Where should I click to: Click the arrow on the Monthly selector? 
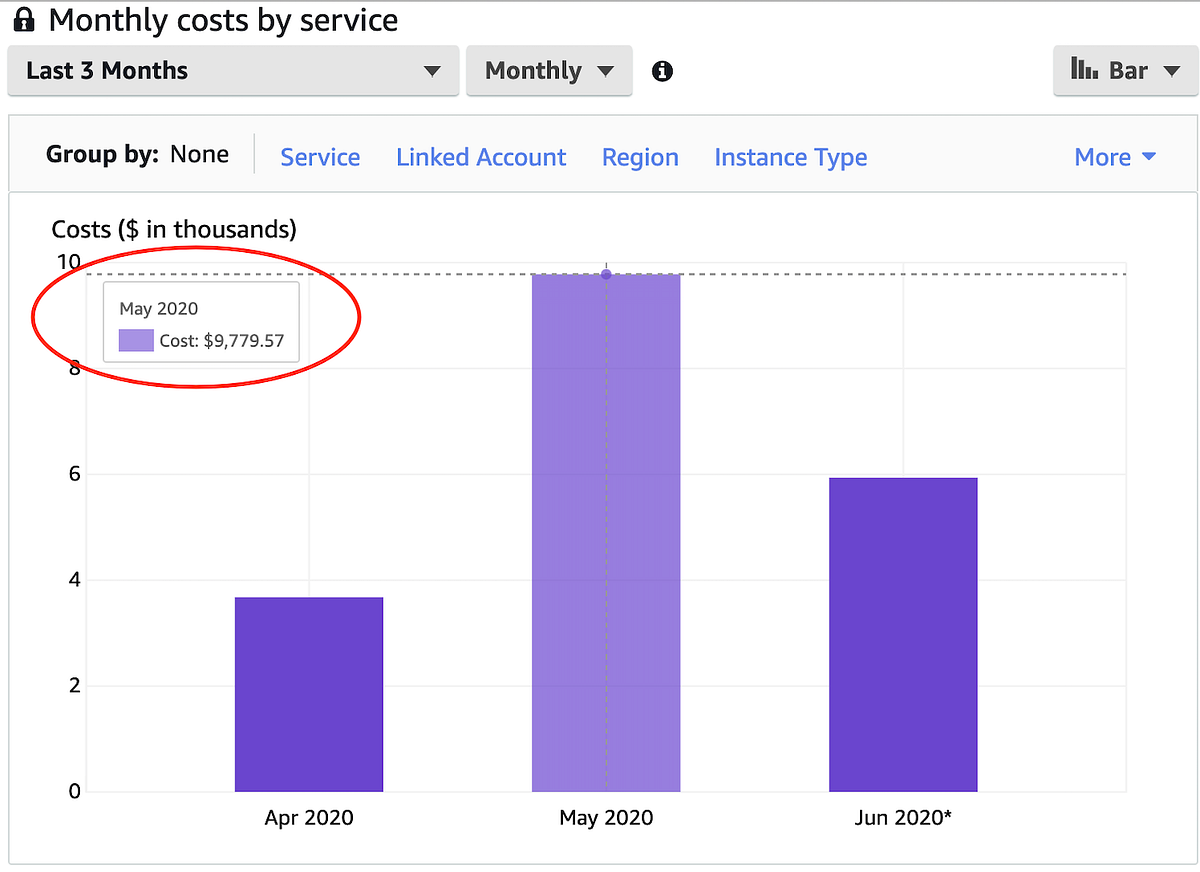pyautogui.click(x=607, y=71)
